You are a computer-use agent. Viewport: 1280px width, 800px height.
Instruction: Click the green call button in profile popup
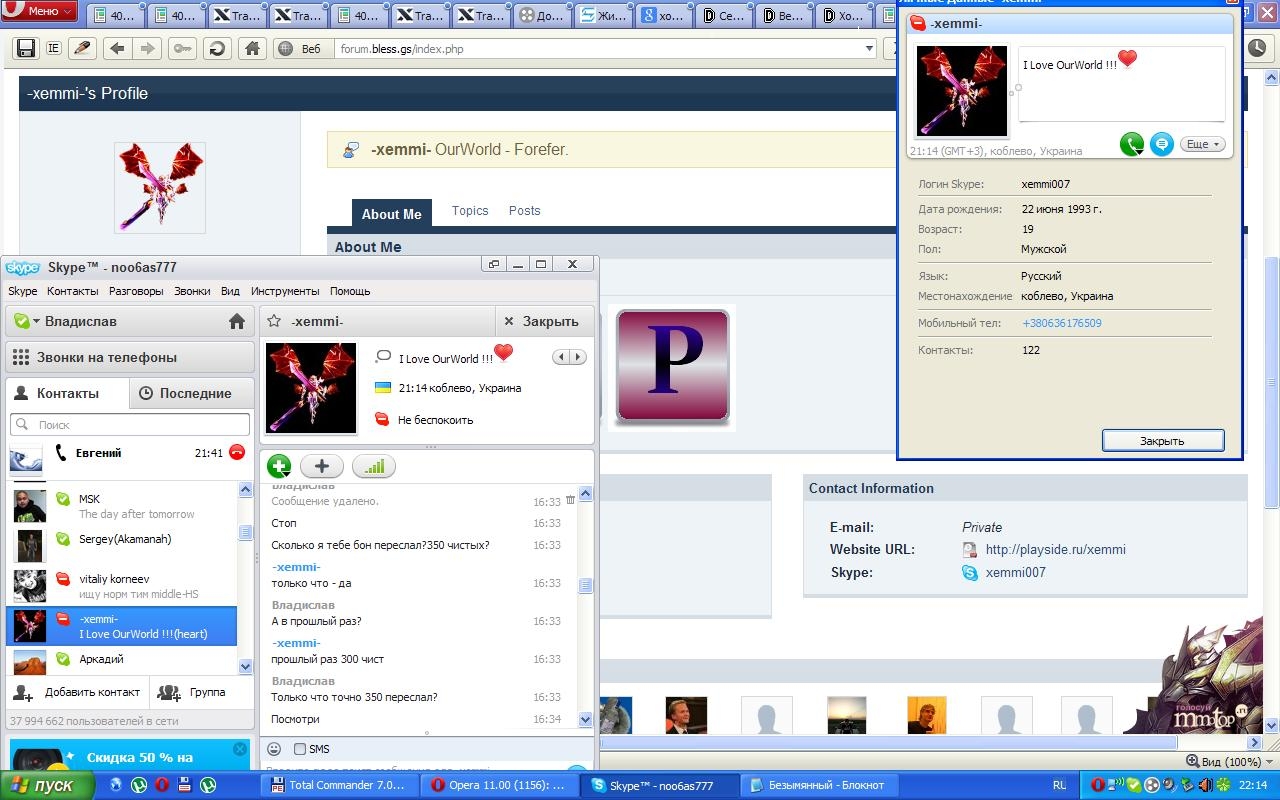click(1131, 144)
